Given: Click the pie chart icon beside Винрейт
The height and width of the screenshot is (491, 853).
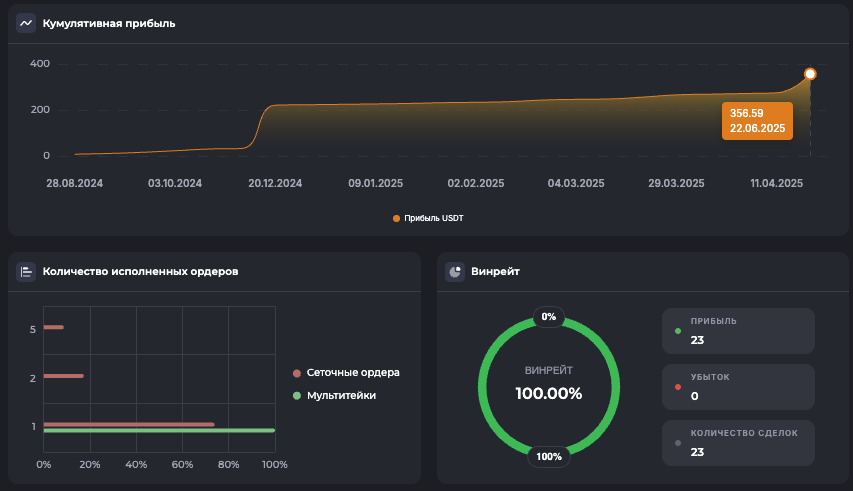Looking at the screenshot, I should coord(455,271).
